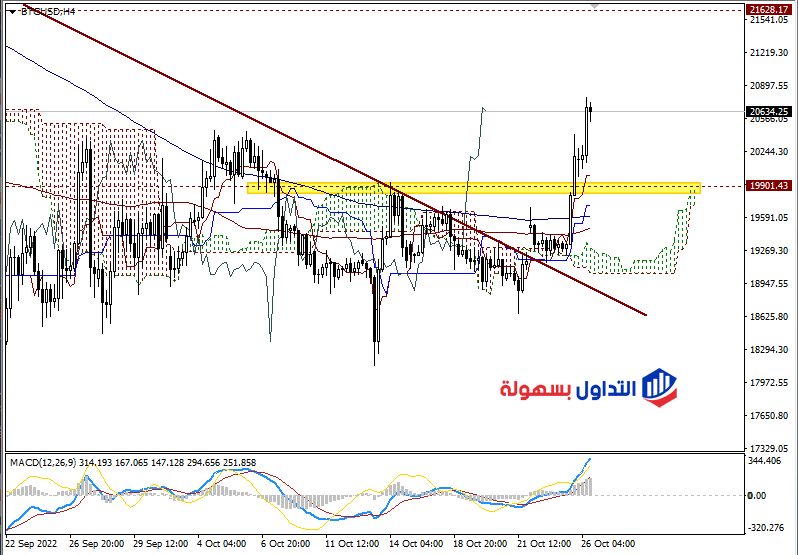The image size is (798, 555).
Task: Click the gray chart shift triangle marker
Action: (x=594, y=6)
